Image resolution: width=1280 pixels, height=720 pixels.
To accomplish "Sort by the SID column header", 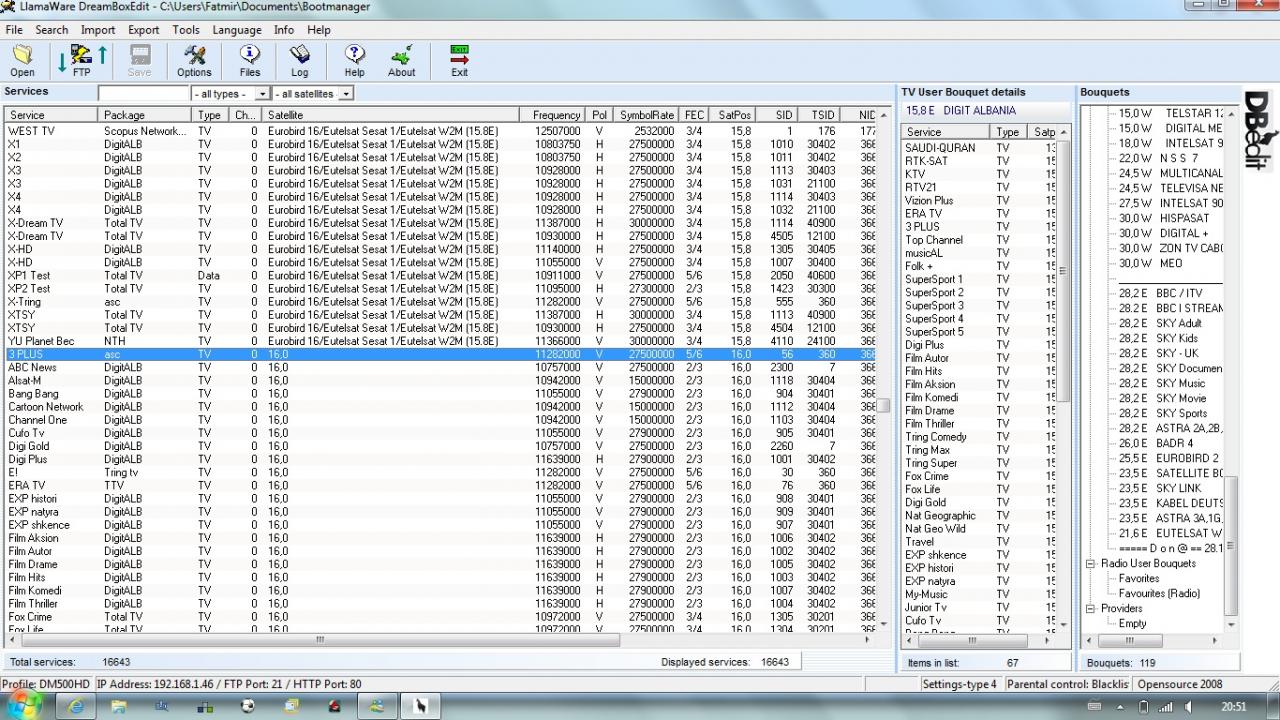I will click(776, 115).
